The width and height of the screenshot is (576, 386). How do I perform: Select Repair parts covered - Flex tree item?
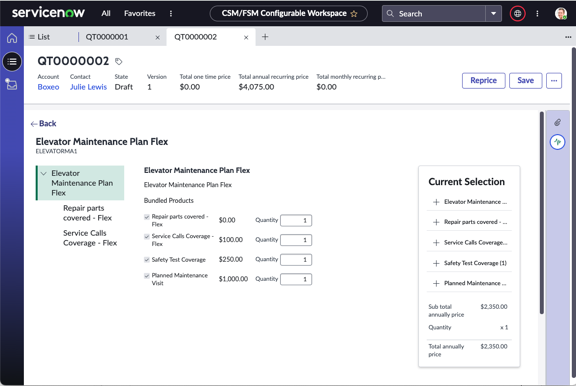click(87, 213)
